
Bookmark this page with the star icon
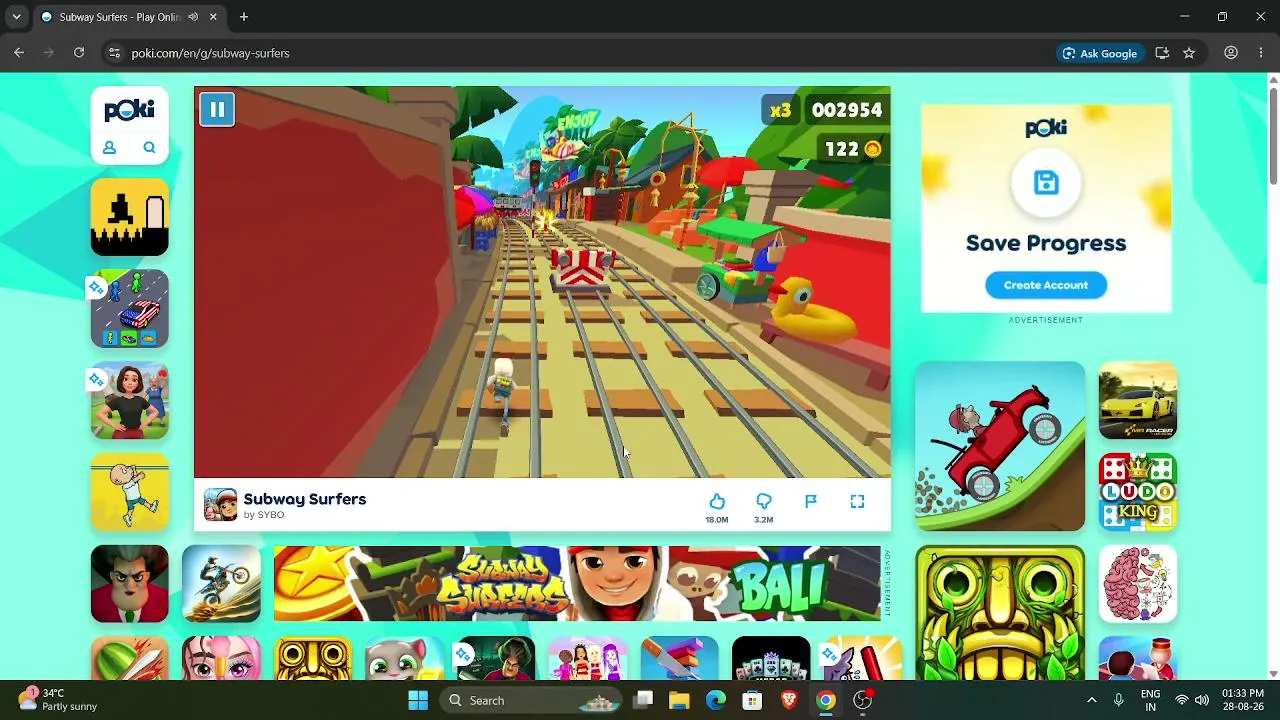(x=1189, y=53)
